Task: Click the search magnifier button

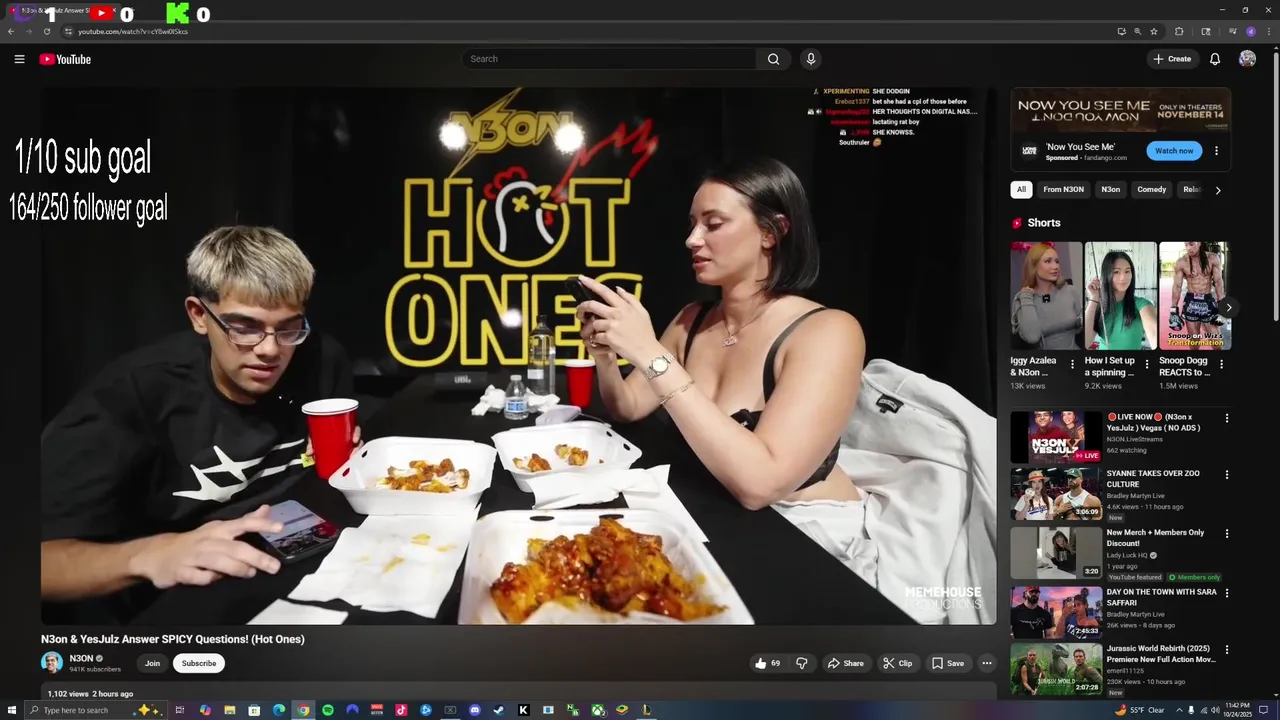Action: pyautogui.click(x=773, y=59)
